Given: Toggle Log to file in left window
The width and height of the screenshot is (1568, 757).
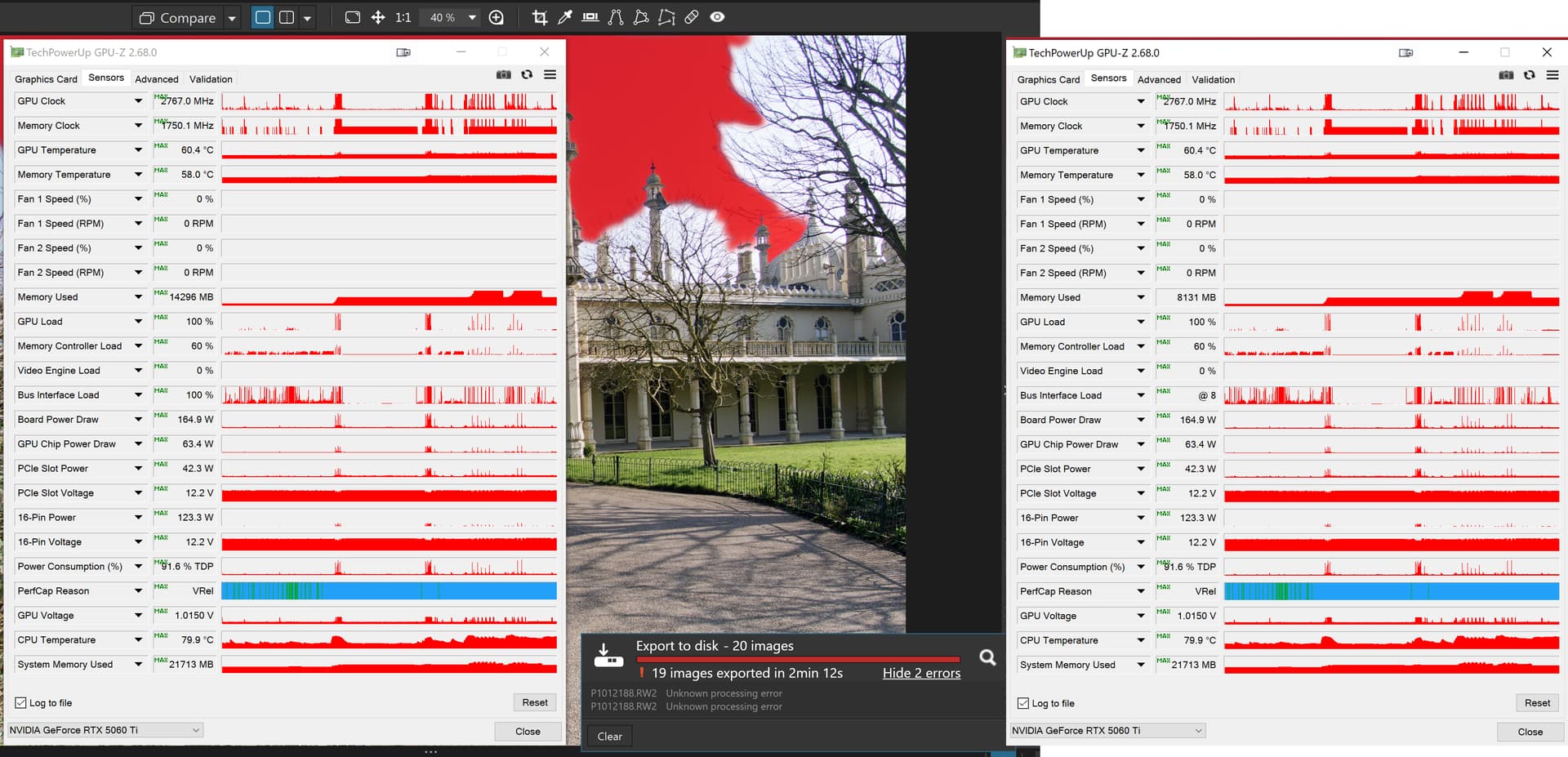Looking at the screenshot, I should [21, 702].
